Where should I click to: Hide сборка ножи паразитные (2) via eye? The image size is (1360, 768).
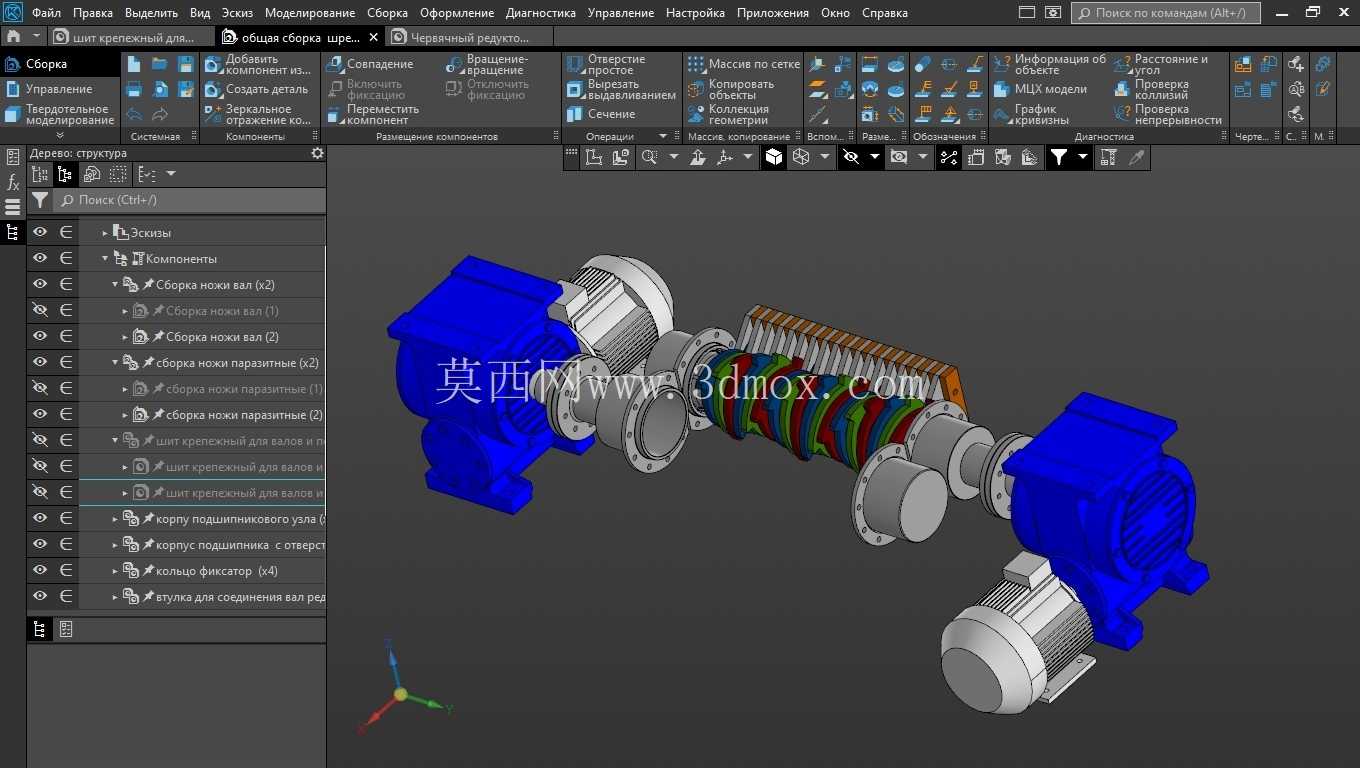[x=40, y=414]
